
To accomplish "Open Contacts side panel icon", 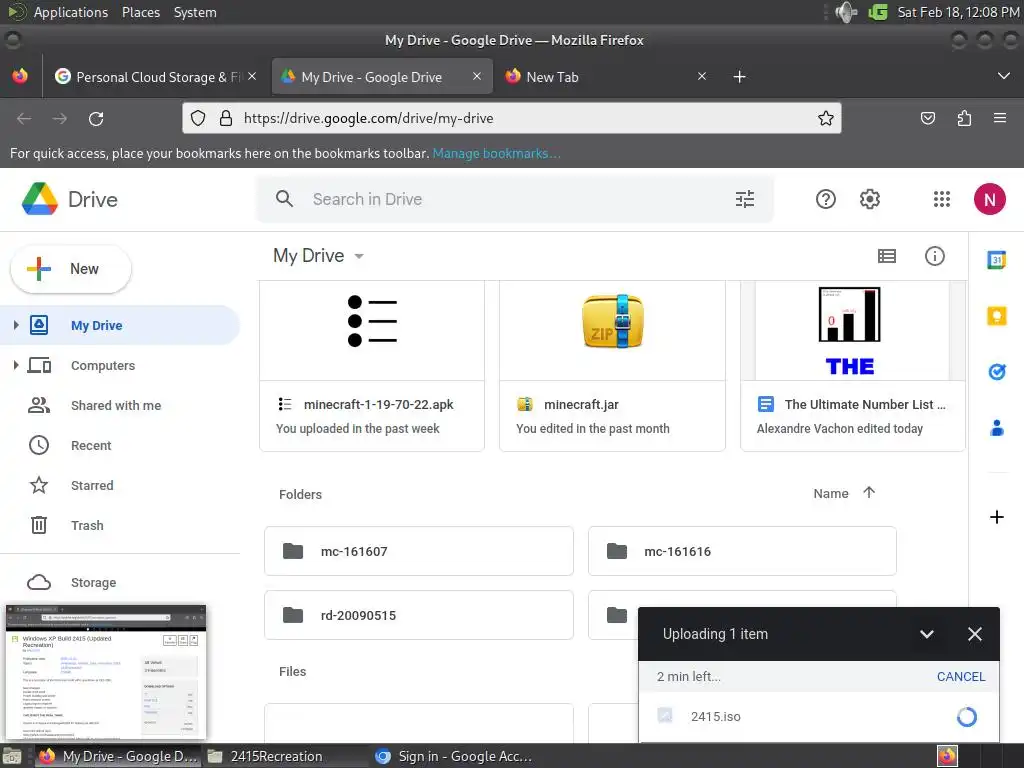I will (x=996, y=428).
